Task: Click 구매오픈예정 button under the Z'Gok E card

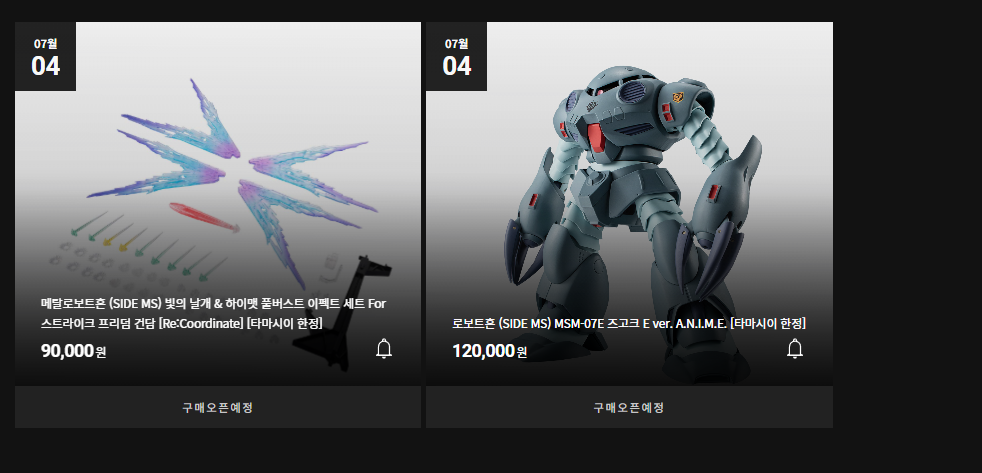Action: tap(629, 407)
